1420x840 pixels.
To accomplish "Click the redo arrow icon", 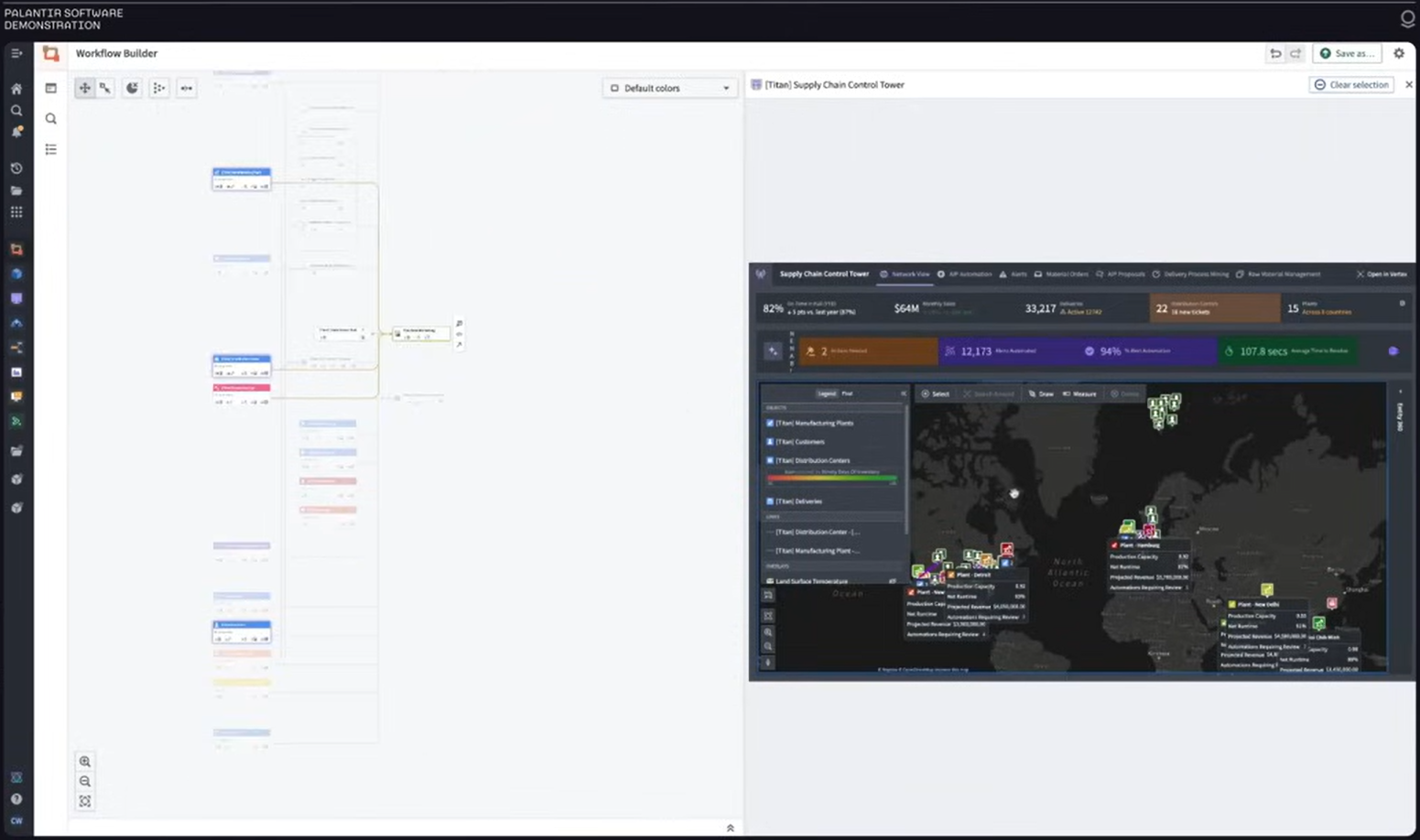I will (x=1295, y=53).
